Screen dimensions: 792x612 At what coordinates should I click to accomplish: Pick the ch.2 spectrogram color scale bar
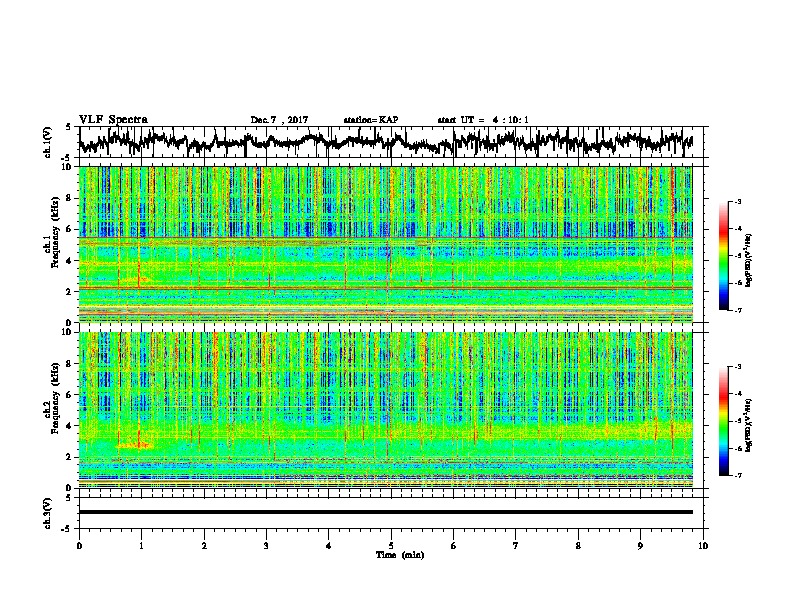pos(723,421)
